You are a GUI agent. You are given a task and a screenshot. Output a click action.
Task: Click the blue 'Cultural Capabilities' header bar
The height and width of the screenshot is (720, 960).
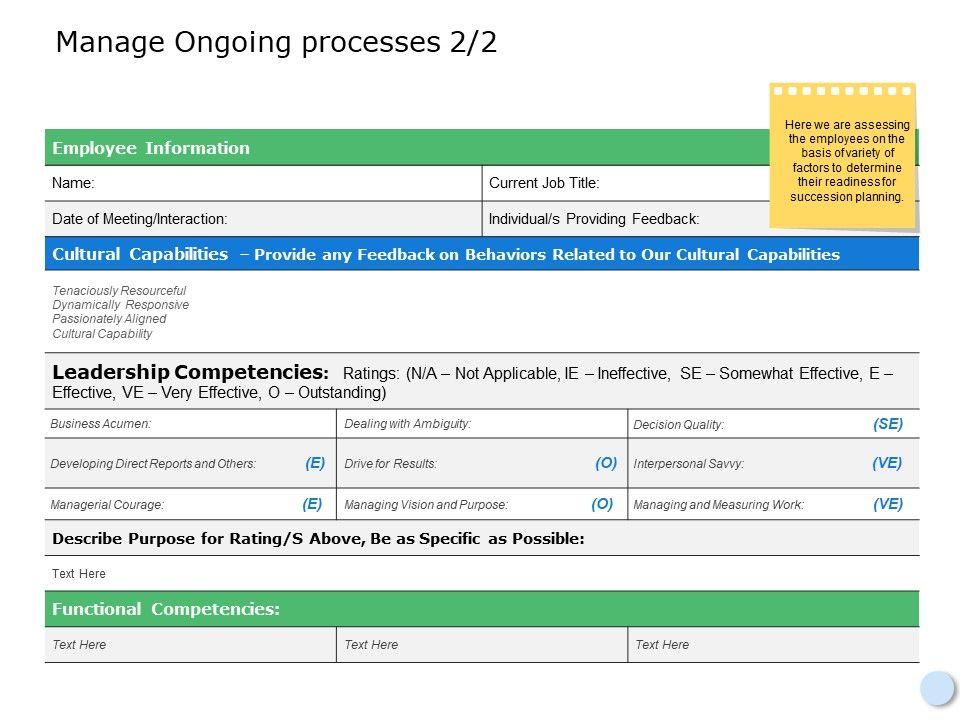coord(482,254)
